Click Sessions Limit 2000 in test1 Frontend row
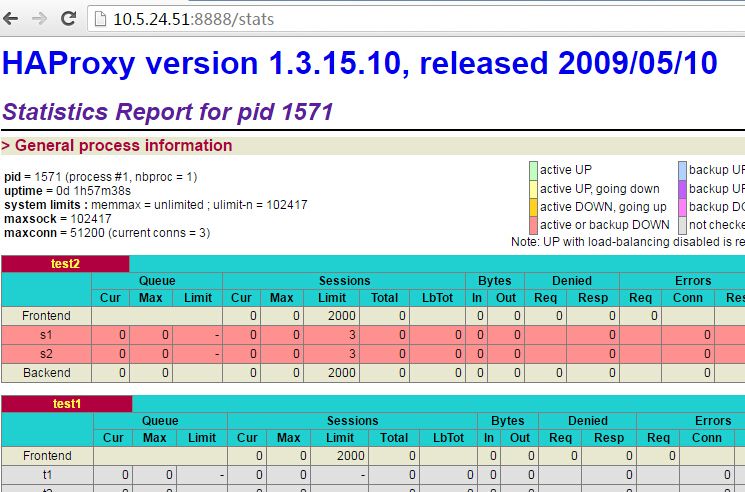The height and width of the screenshot is (492, 745). click(339, 456)
